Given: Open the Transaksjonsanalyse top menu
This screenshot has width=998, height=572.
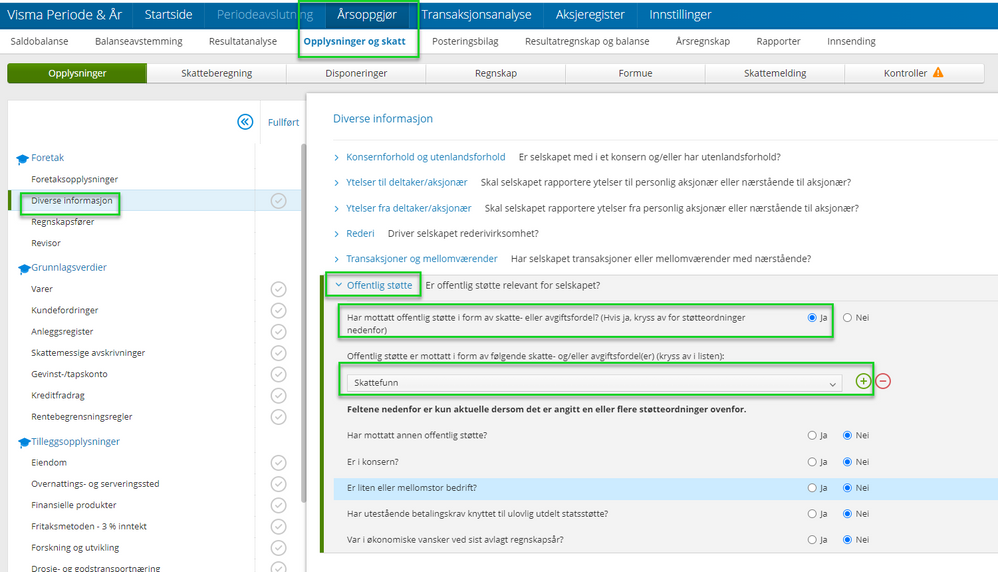Looking at the screenshot, I should (476, 15).
